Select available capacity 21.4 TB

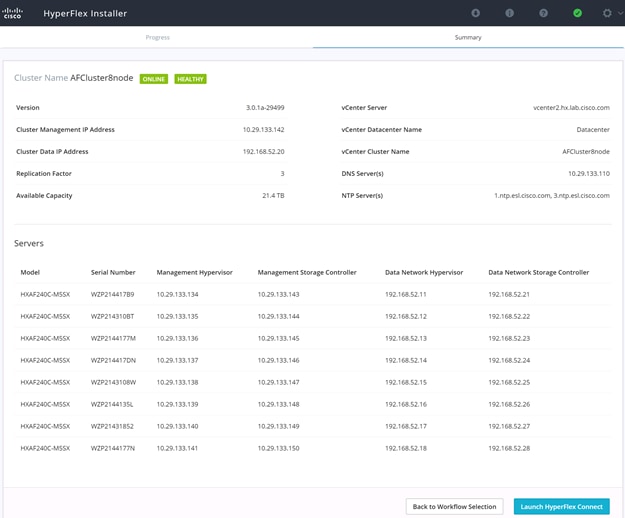click(x=273, y=196)
